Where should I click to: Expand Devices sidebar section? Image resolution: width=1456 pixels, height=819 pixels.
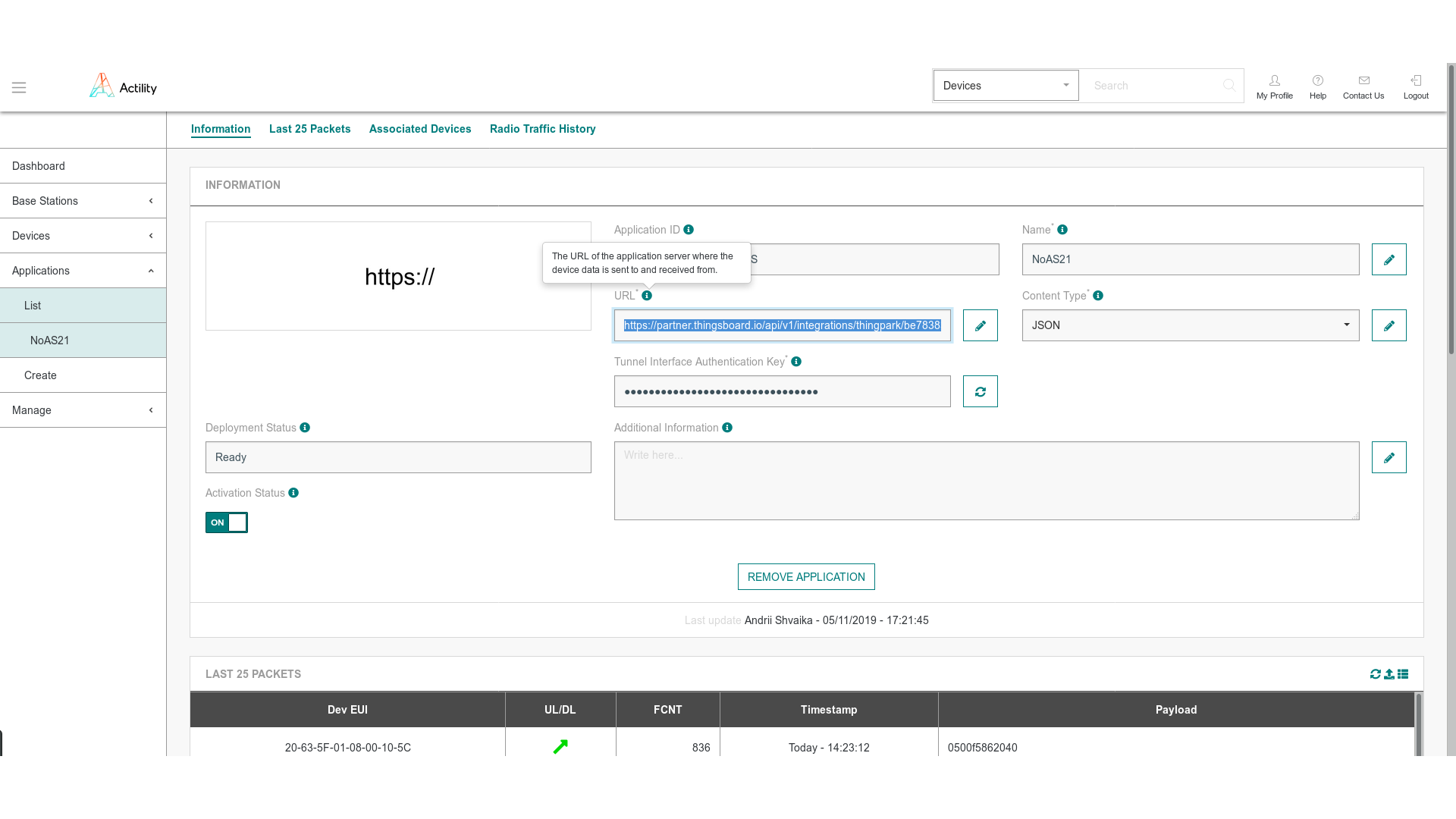(83, 236)
